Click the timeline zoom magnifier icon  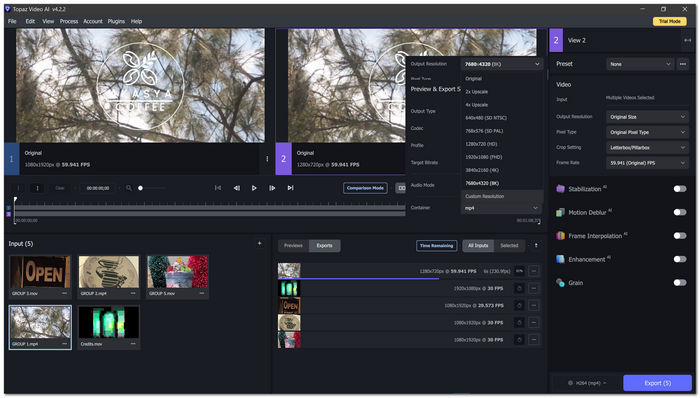[129, 188]
